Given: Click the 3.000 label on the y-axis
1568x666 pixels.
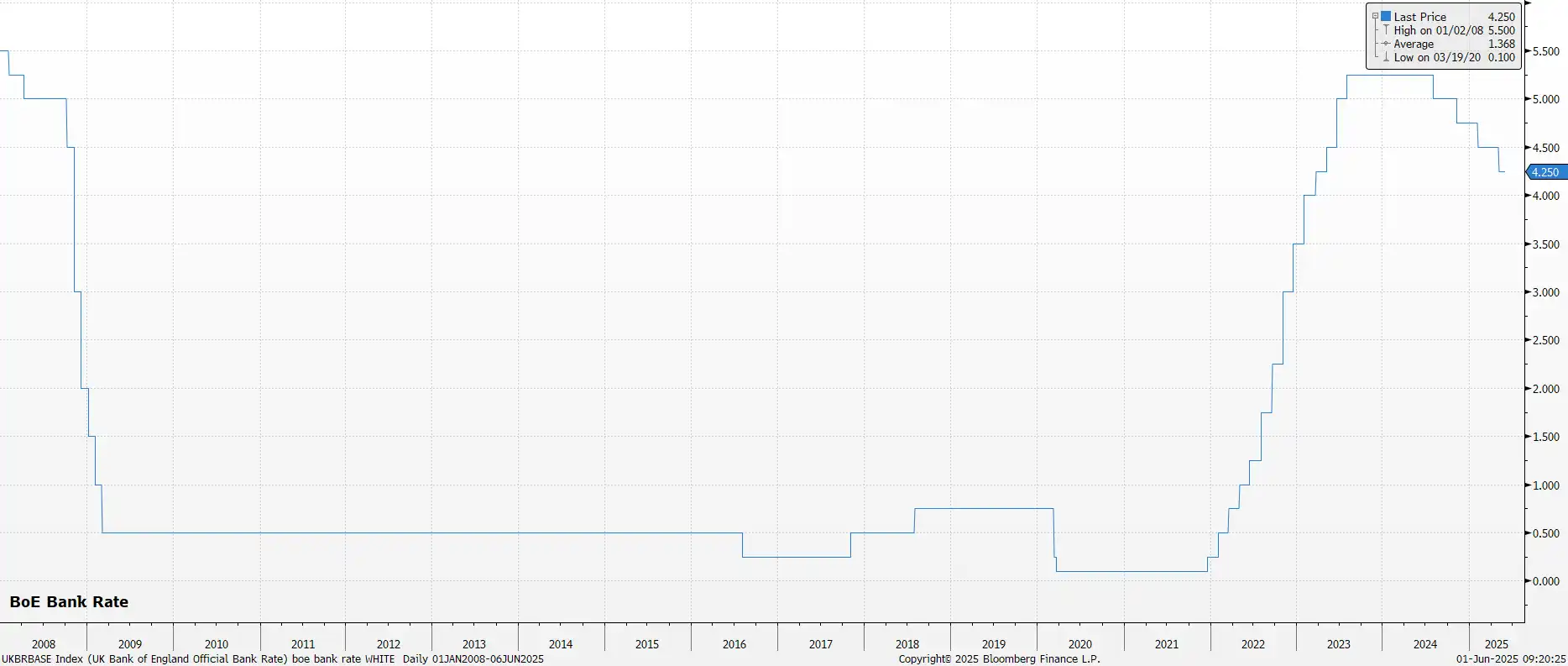Looking at the screenshot, I should pos(1546,292).
